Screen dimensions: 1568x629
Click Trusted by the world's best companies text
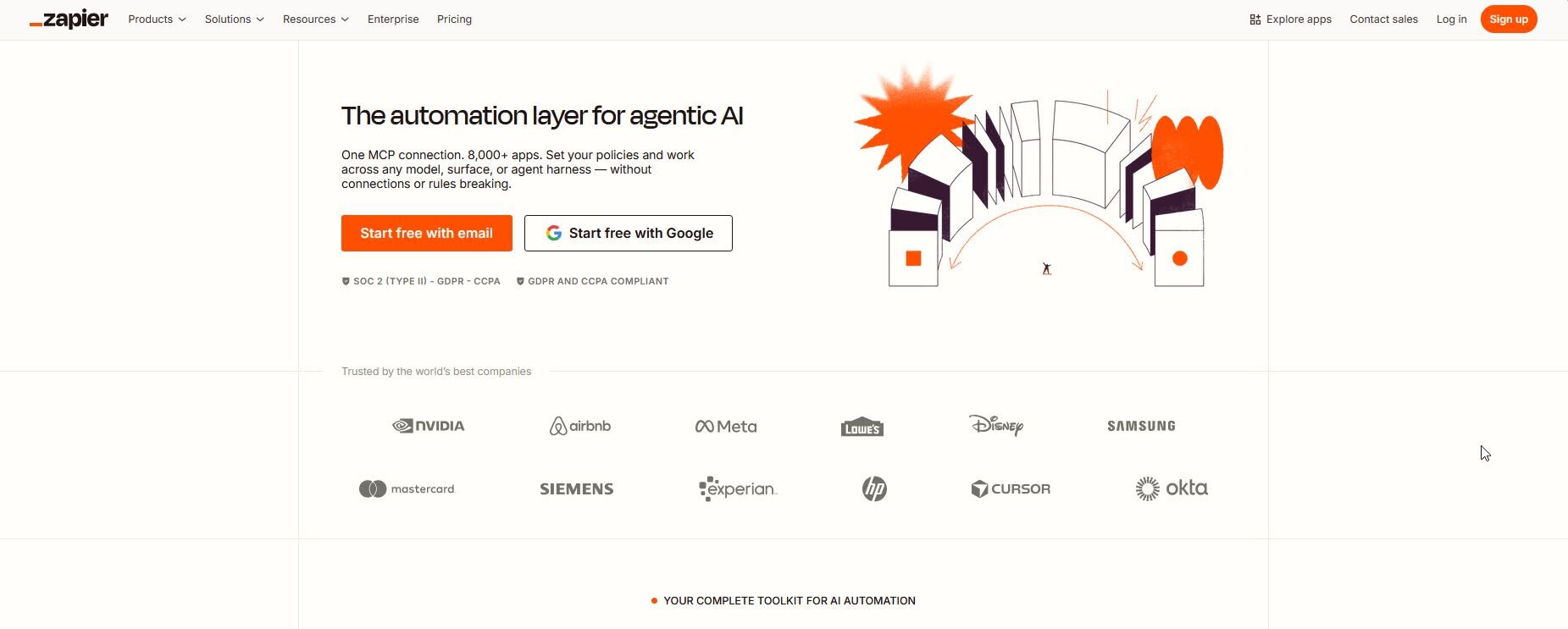[x=436, y=371]
